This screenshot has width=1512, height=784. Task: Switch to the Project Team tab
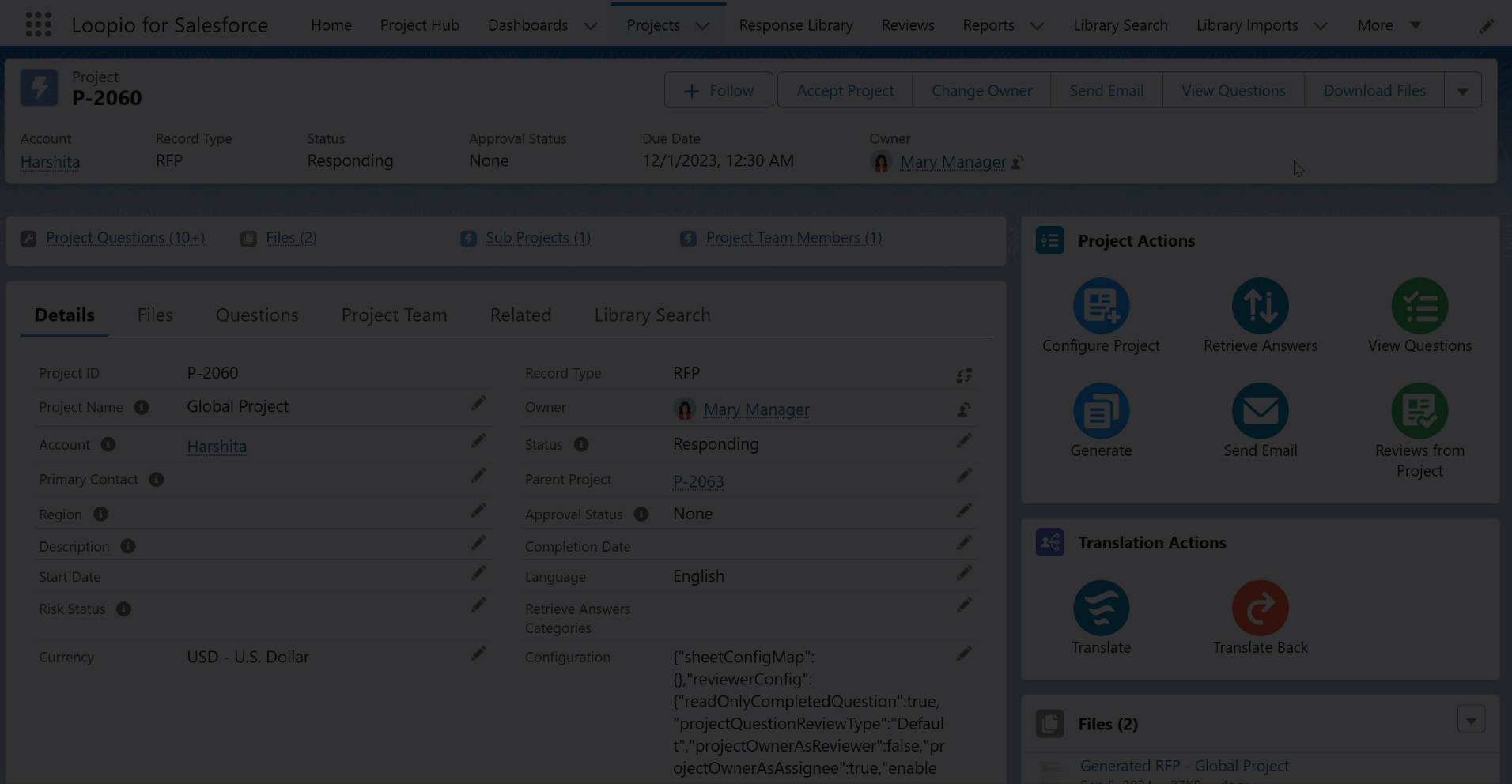pos(394,315)
